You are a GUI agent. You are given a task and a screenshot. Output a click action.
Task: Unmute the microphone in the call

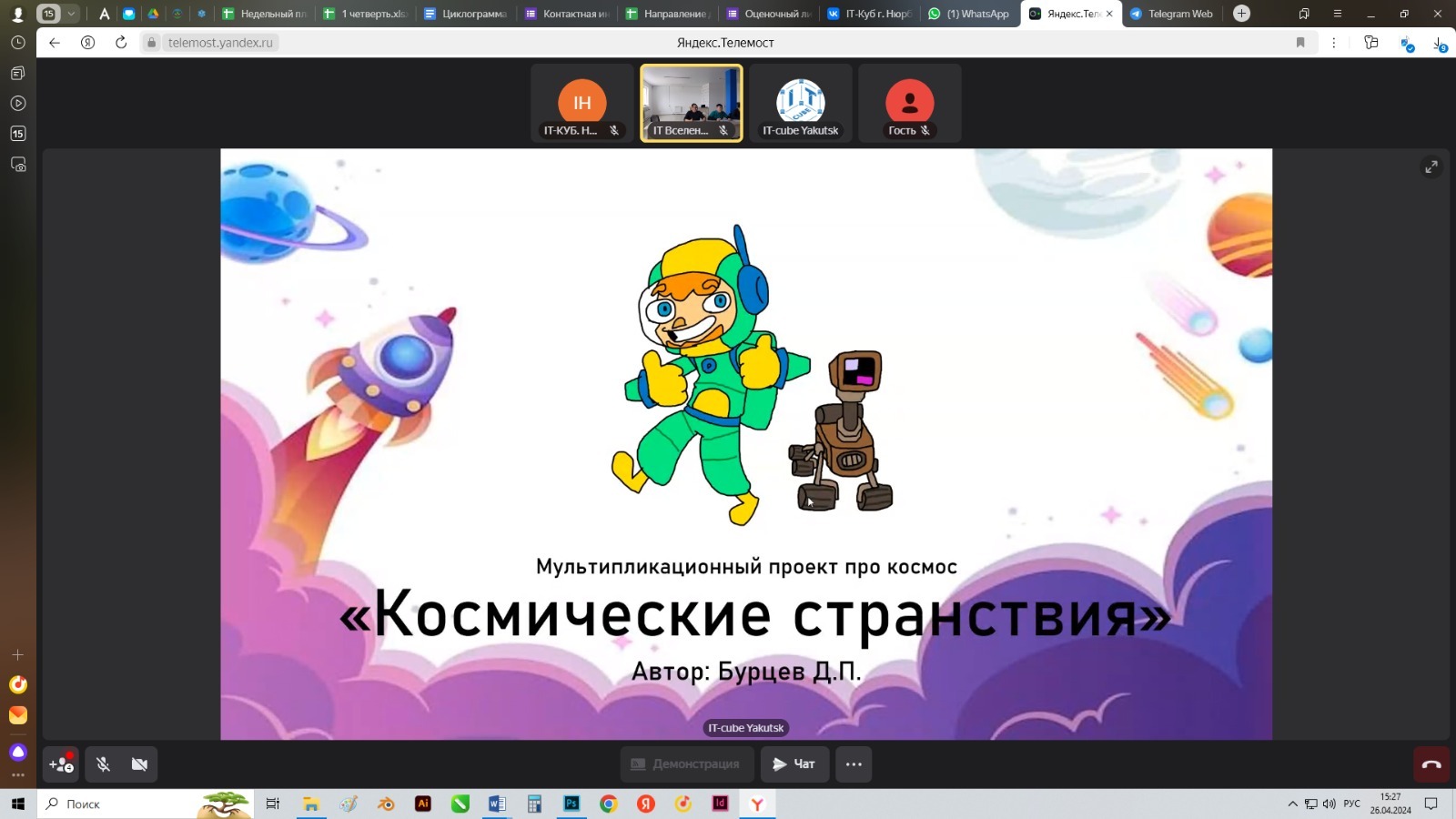point(103,764)
